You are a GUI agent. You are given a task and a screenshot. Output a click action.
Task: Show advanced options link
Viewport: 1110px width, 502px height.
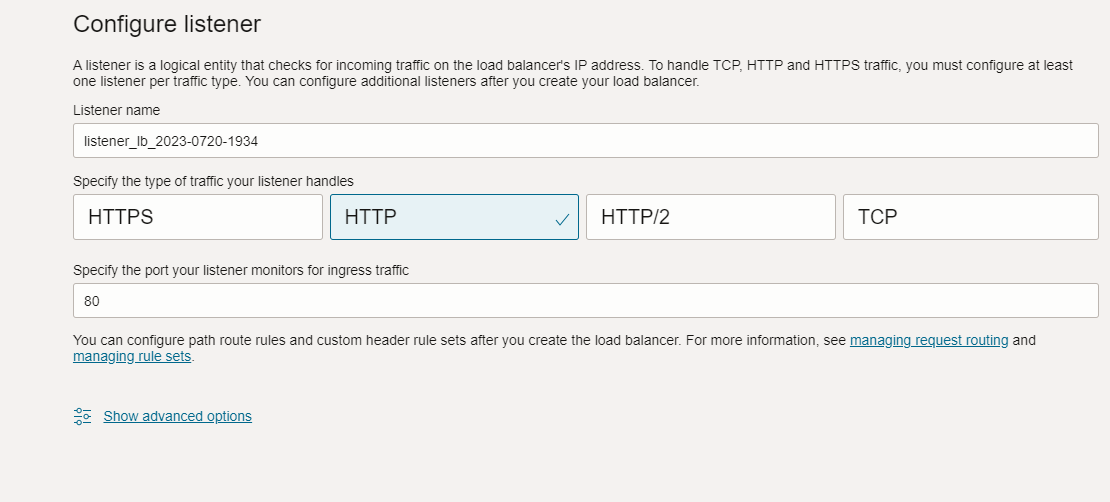click(178, 416)
